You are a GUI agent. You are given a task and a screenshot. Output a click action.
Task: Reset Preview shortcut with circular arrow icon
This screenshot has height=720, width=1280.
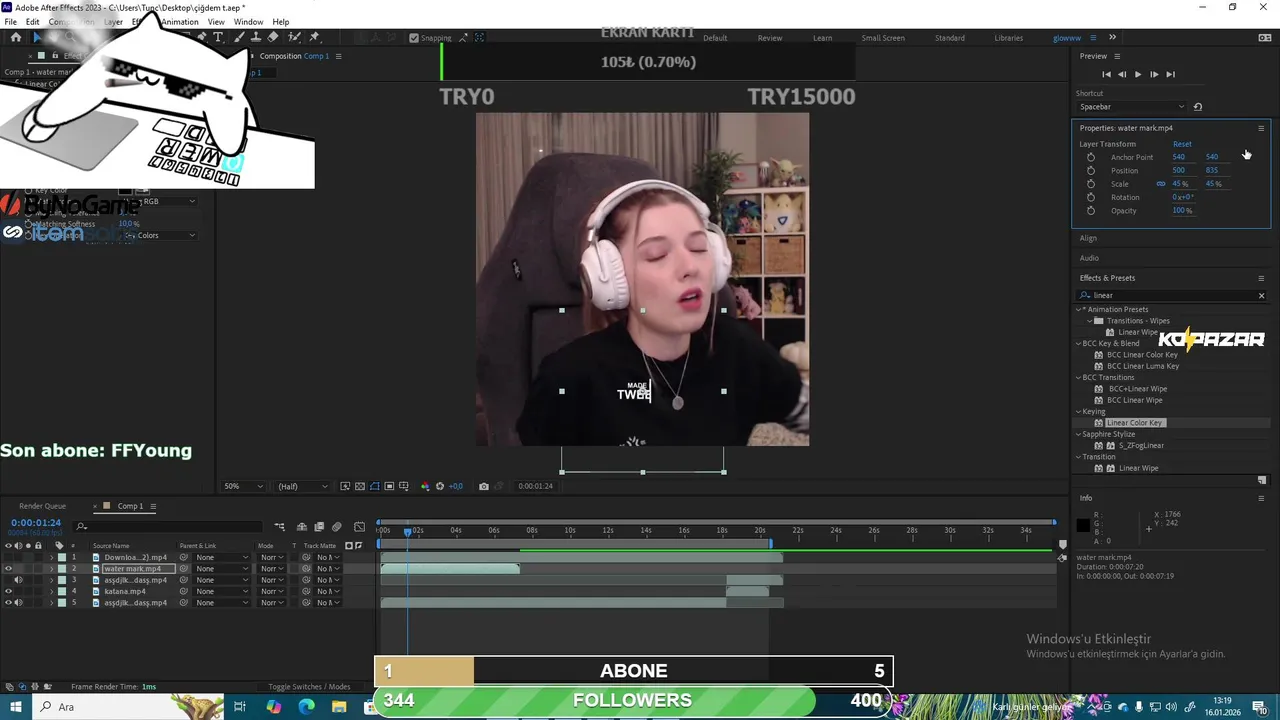tap(1198, 107)
